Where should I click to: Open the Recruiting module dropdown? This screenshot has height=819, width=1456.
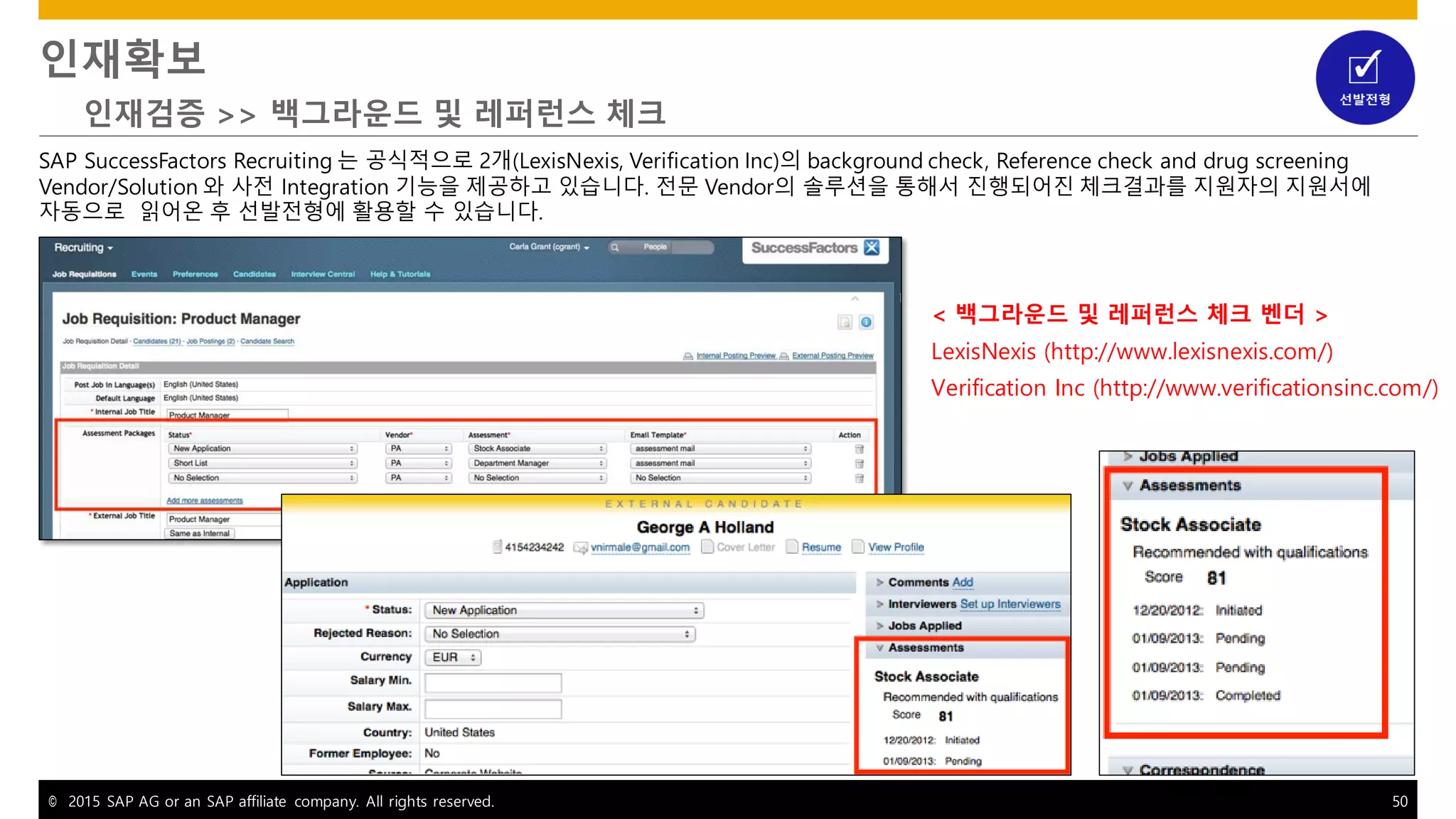[83, 247]
